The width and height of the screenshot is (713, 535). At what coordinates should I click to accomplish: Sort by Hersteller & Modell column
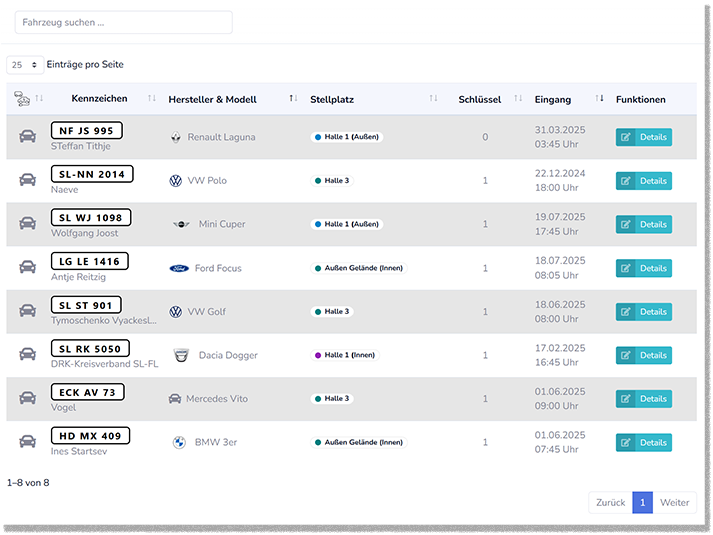pyautogui.click(x=212, y=99)
